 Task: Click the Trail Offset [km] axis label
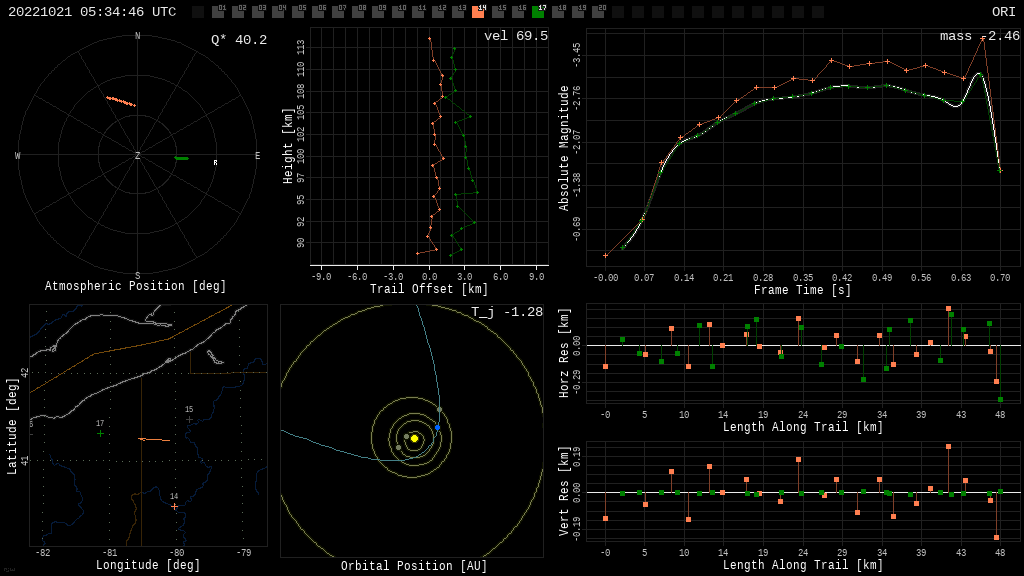429,289
